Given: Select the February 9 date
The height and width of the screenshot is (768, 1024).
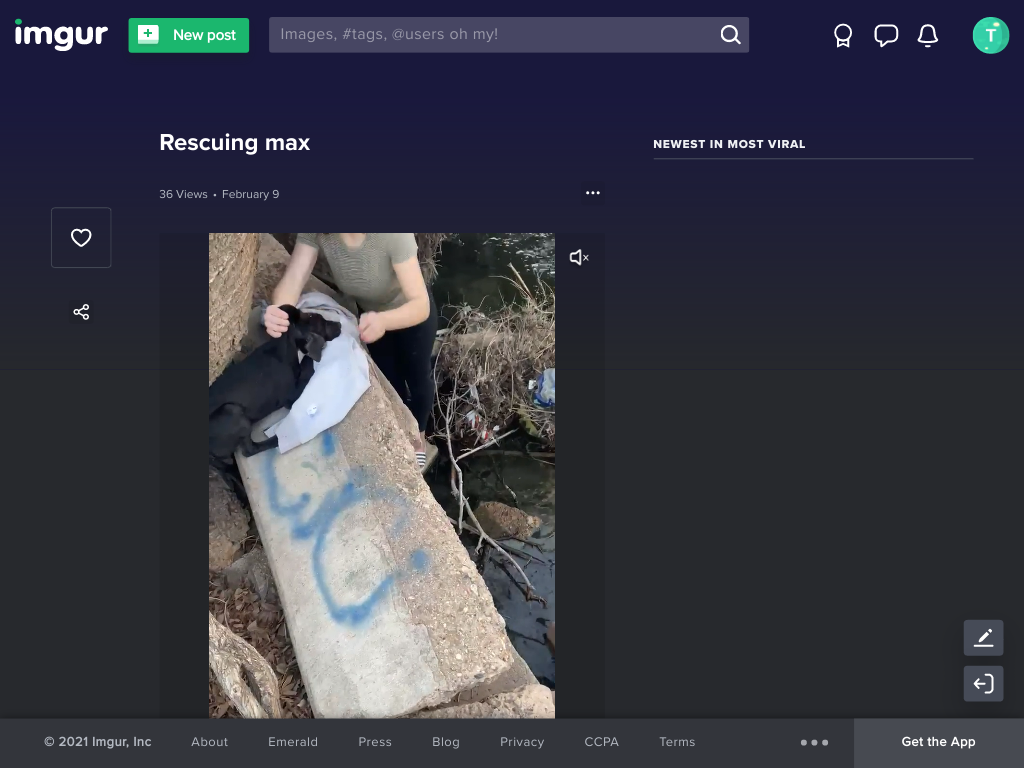Looking at the screenshot, I should click(250, 194).
